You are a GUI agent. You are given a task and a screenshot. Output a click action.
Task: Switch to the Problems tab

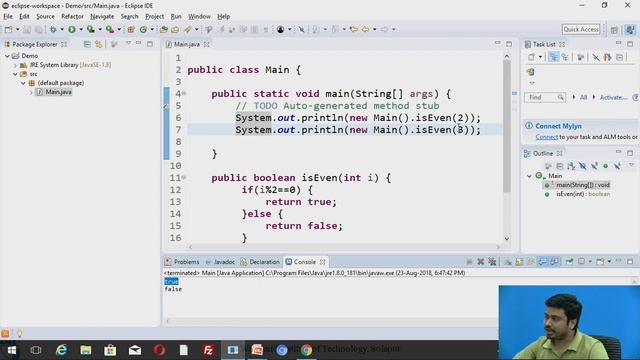pyautogui.click(x=182, y=262)
